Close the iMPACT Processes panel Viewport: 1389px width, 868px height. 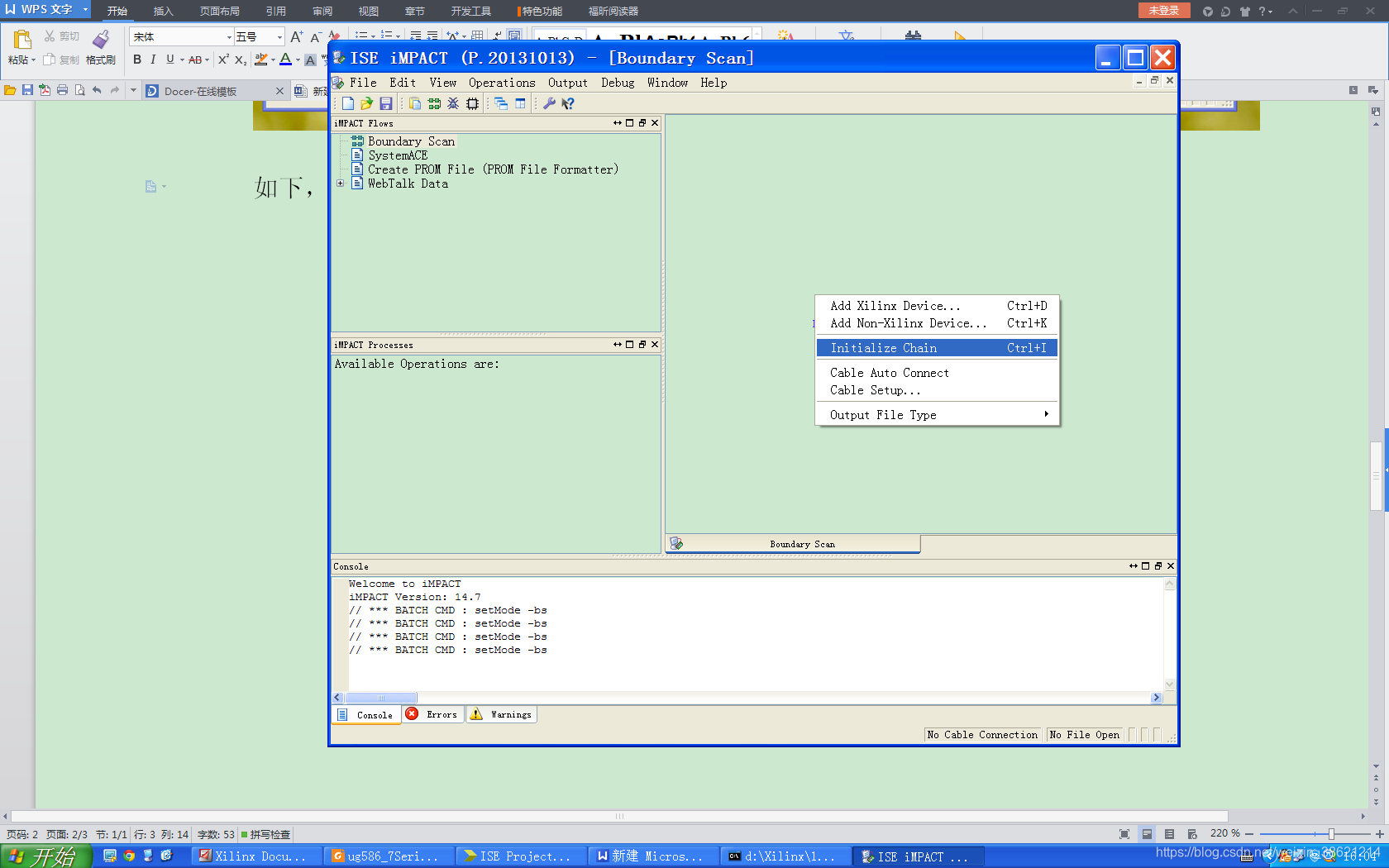pyautogui.click(x=655, y=345)
